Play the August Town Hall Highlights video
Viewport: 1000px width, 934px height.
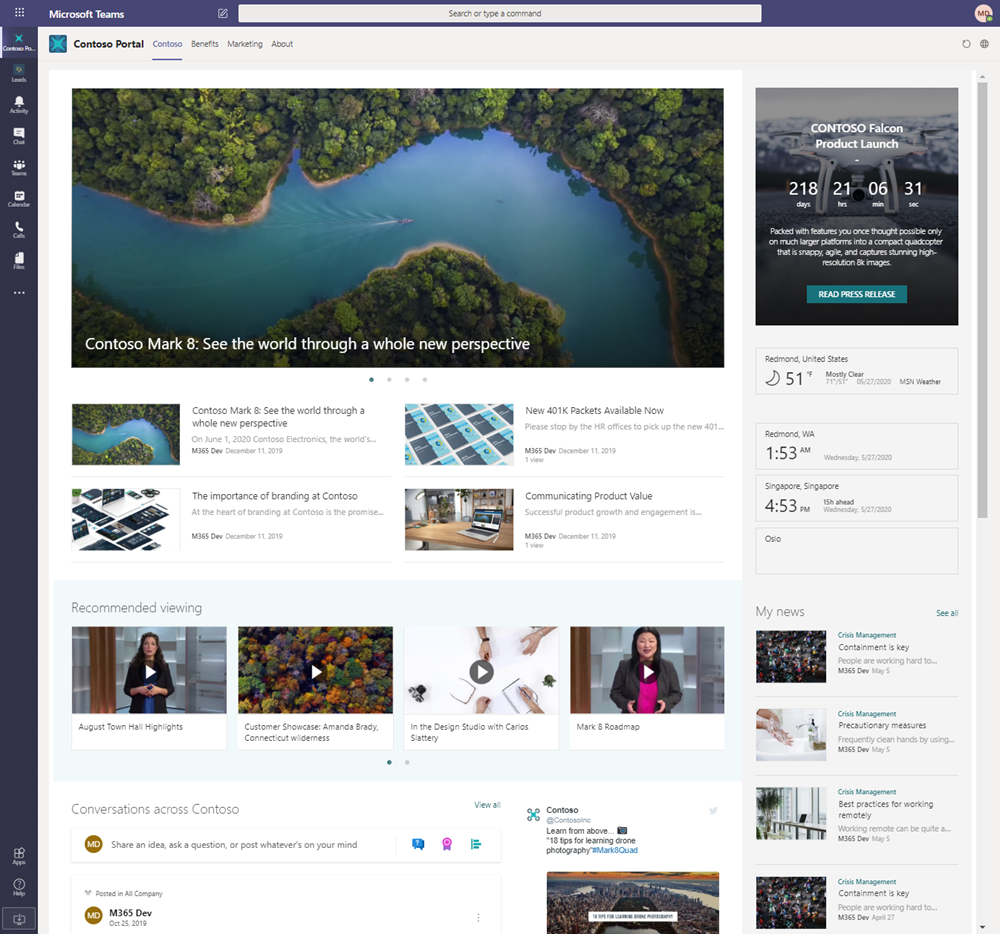point(149,671)
